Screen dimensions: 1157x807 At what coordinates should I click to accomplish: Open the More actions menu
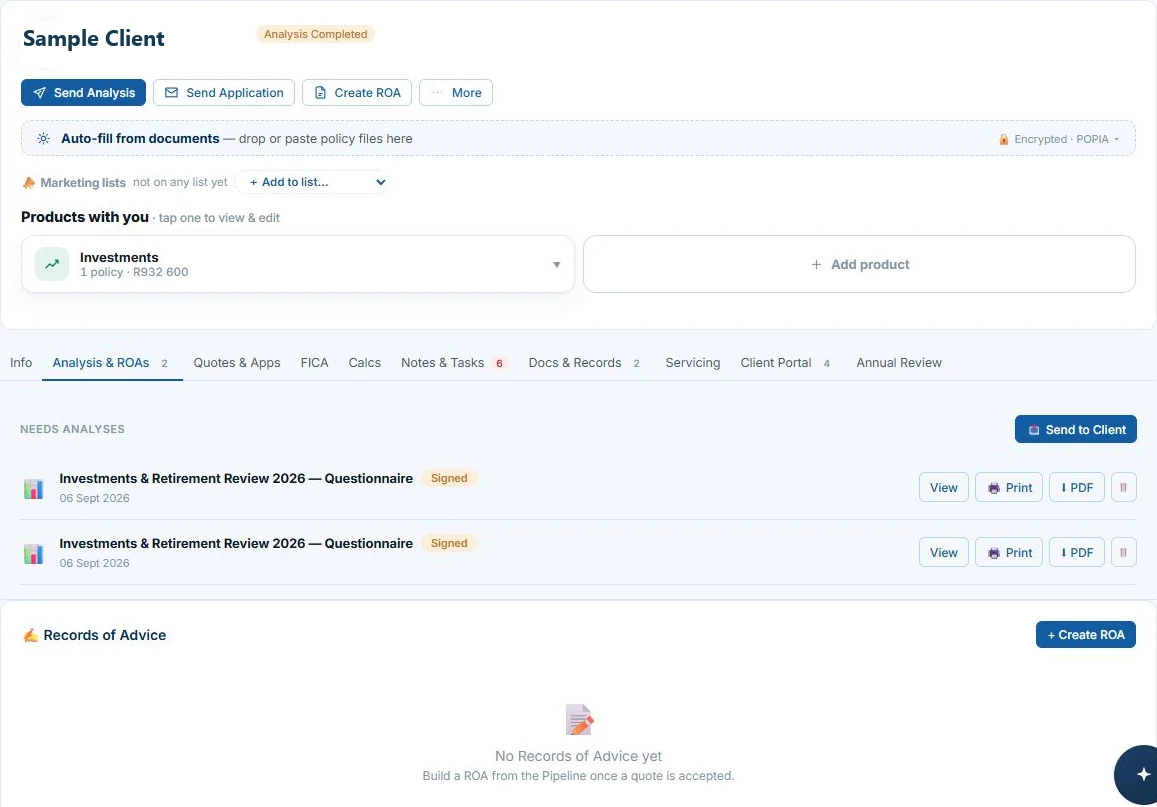pos(456,92)
